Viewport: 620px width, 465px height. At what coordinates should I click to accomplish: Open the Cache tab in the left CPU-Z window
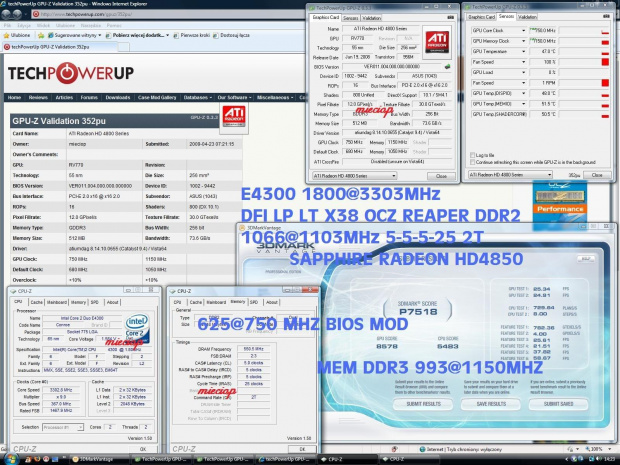[36, 302]
